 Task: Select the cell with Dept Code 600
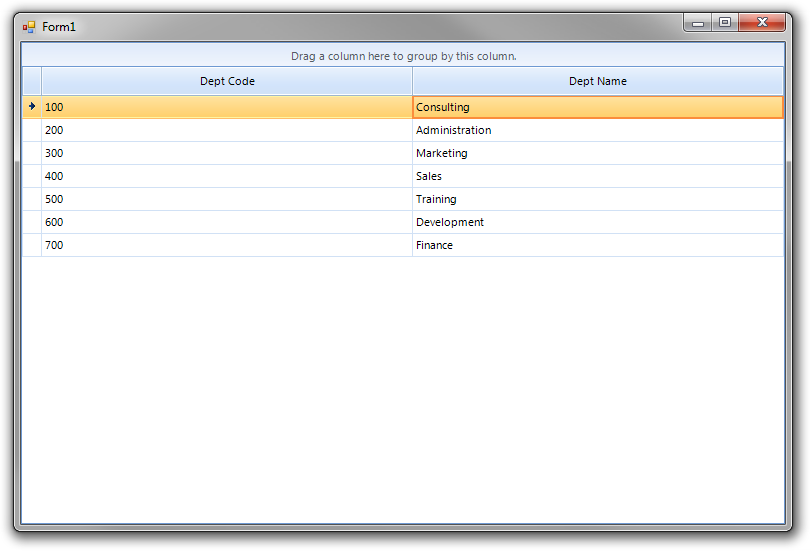click(x=227, y=222)
